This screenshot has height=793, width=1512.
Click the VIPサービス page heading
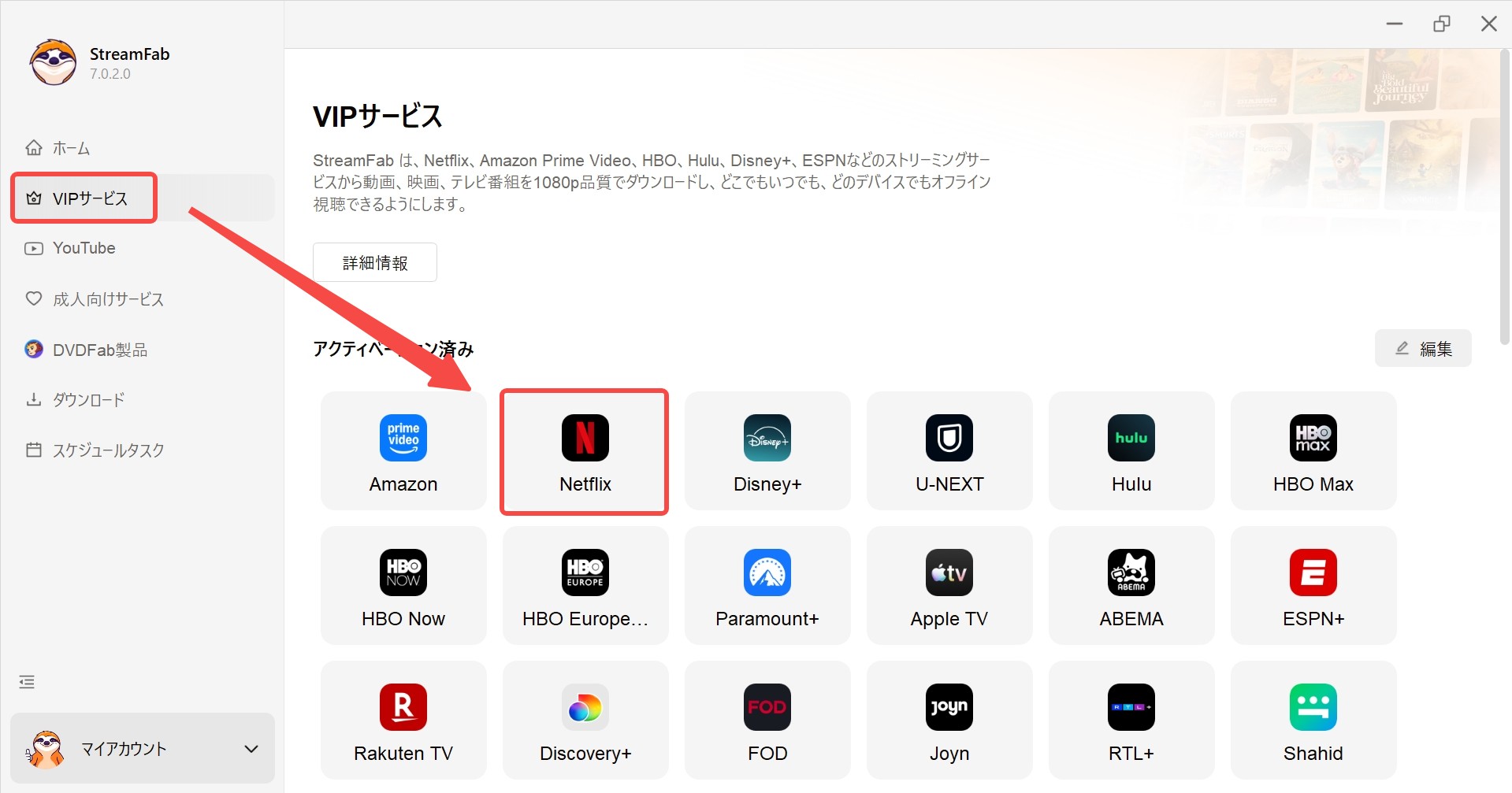(x=377, y=117)
